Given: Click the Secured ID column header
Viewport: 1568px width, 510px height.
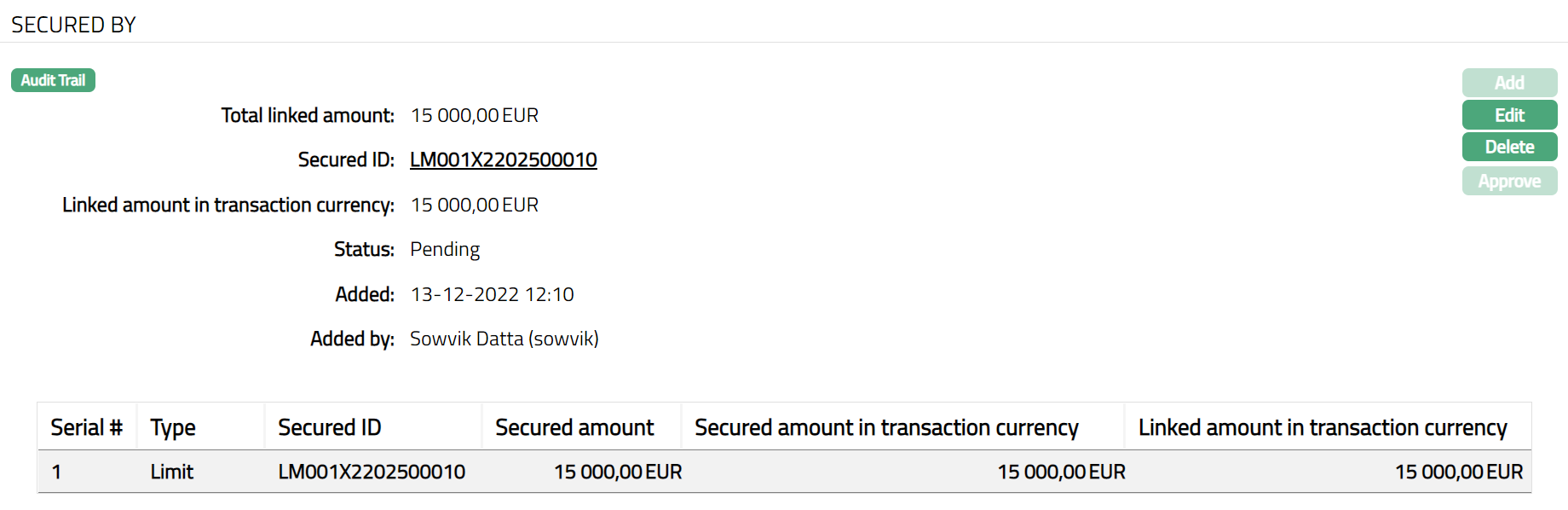Looking at the screenshot, I should [329, 427].
